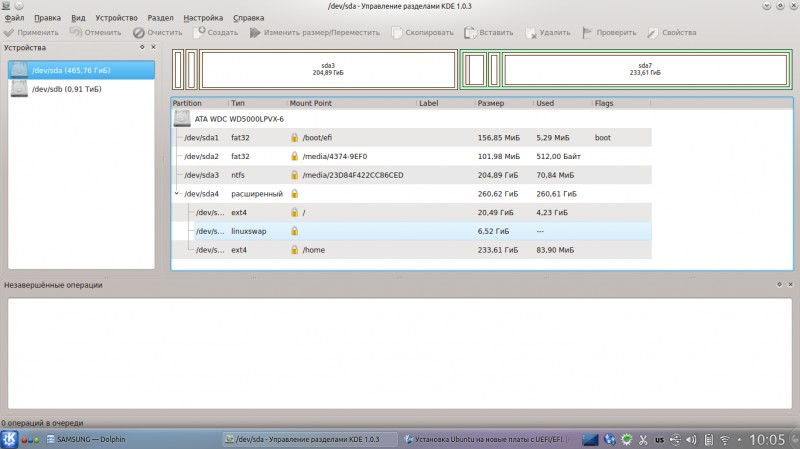Collapse the /dev/sda4 extended partition

tap(177, 194)
